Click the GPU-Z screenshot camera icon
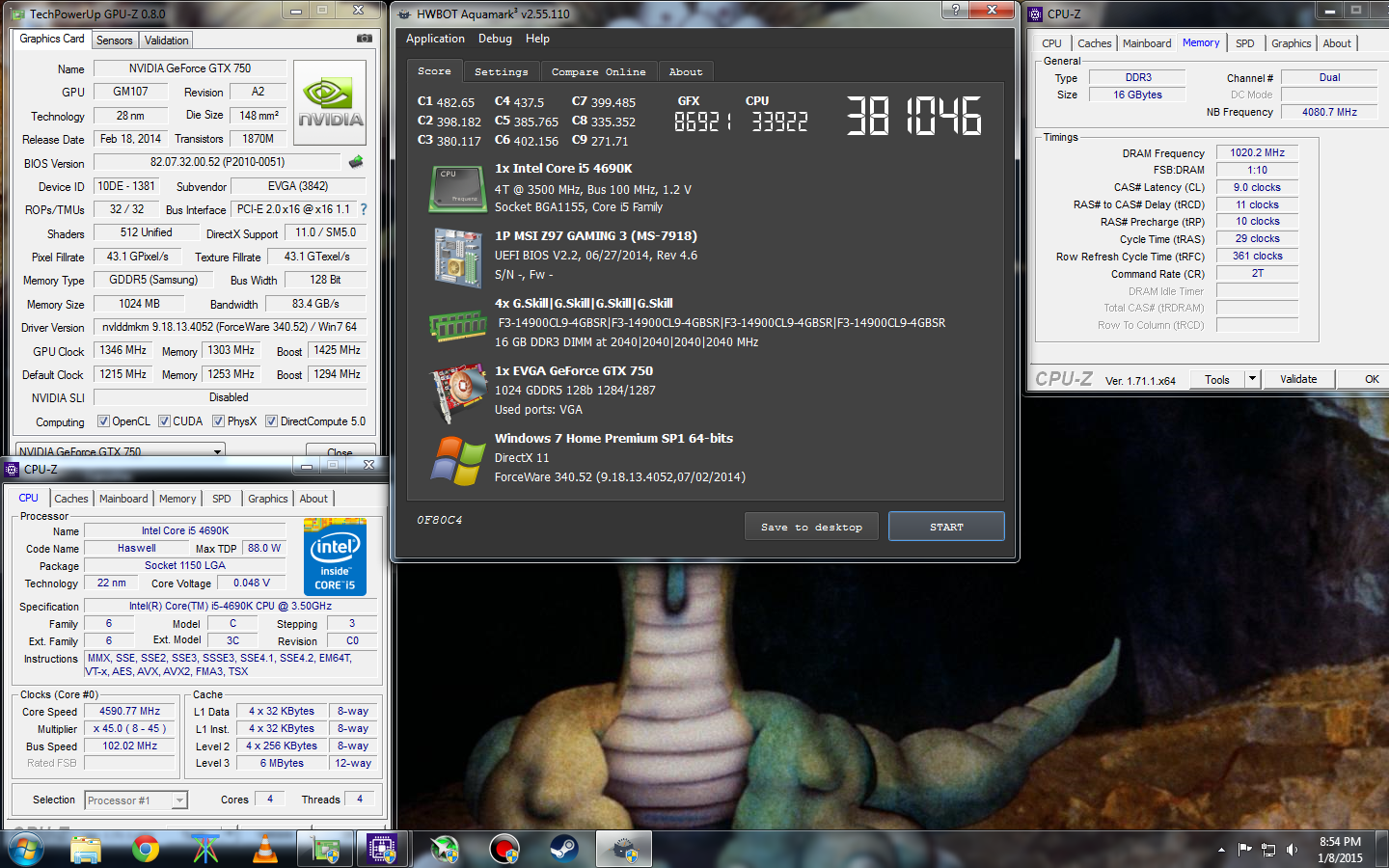The image size is (1389, 868). click(x=365, y=39)
